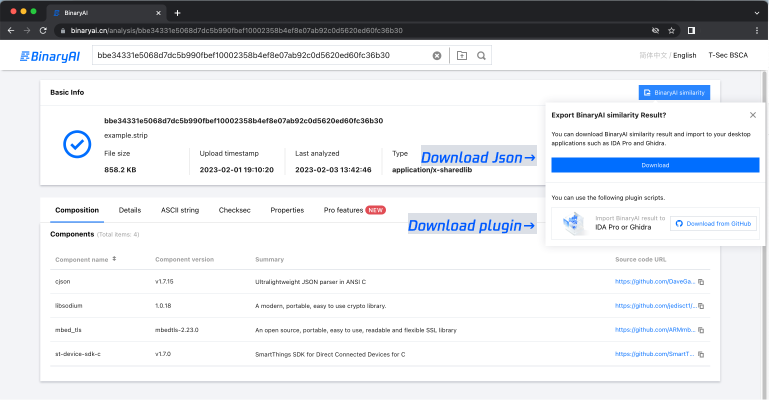Viewport: 769px width, 400px height.
Task: Switch language to English
Action: (685, 55)
